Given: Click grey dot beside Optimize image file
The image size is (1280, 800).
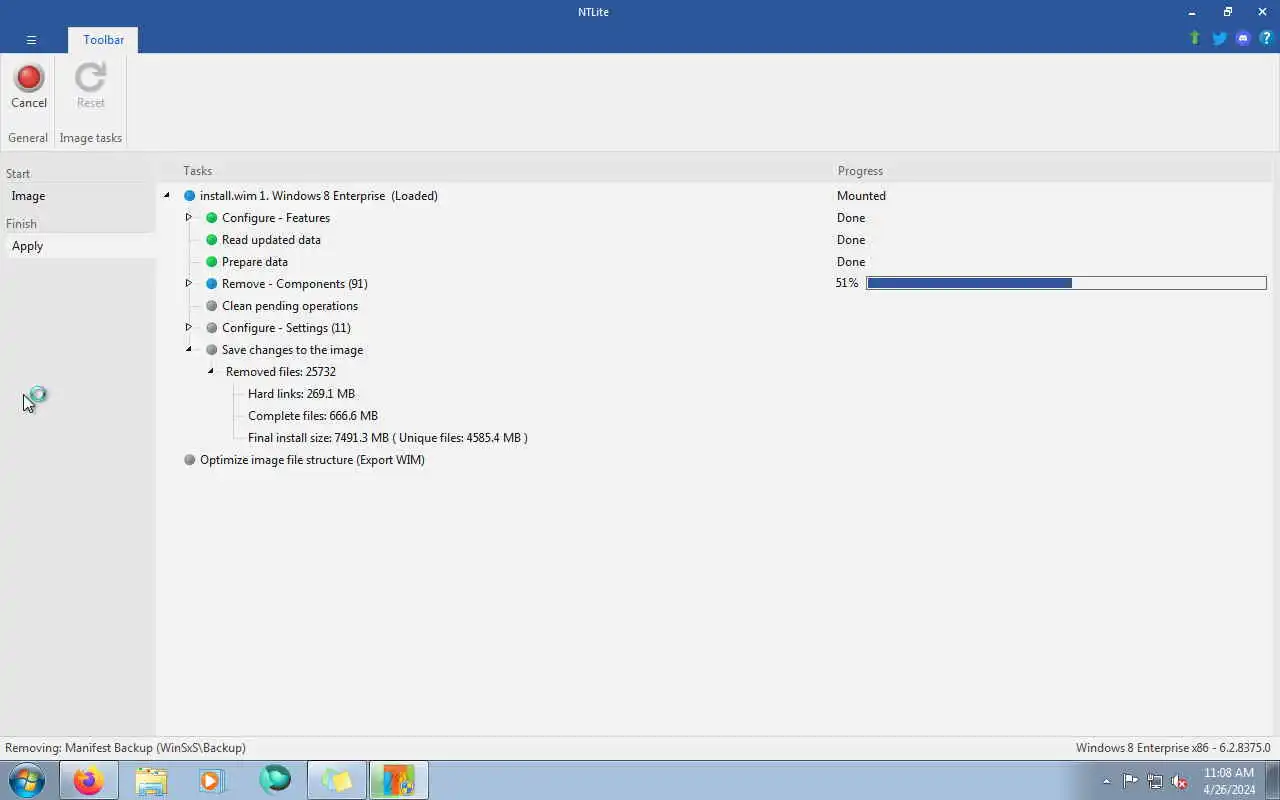Looking at the screenshot, I should 189,460.
